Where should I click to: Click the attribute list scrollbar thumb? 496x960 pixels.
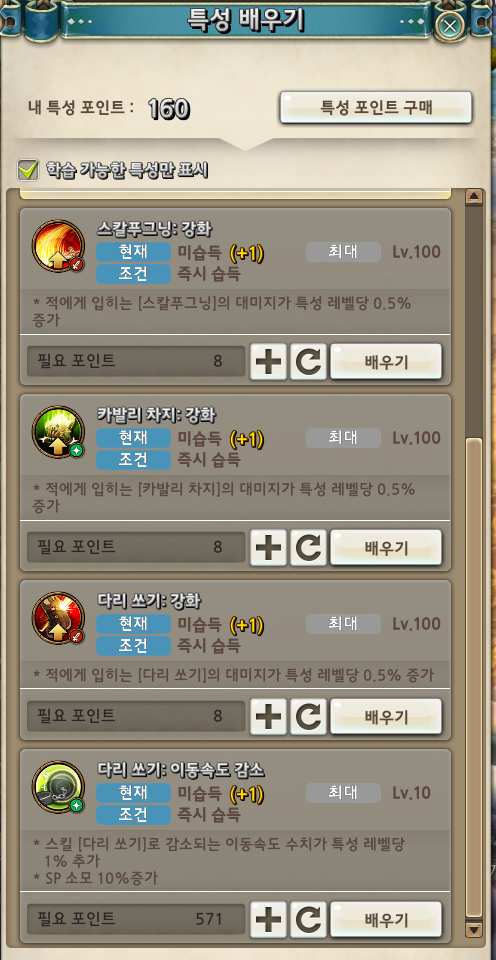pyautogui.click(x=474, y=678)
